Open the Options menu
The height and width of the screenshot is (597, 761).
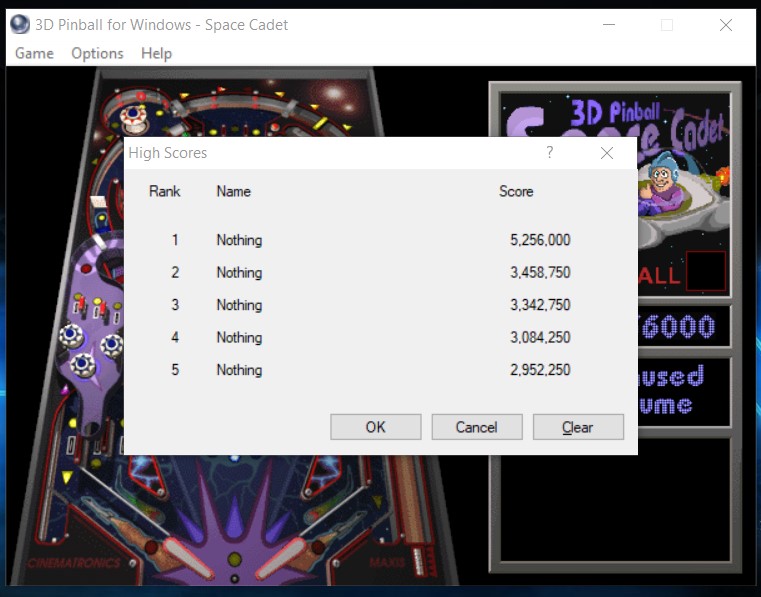click(x=97, y=53)
